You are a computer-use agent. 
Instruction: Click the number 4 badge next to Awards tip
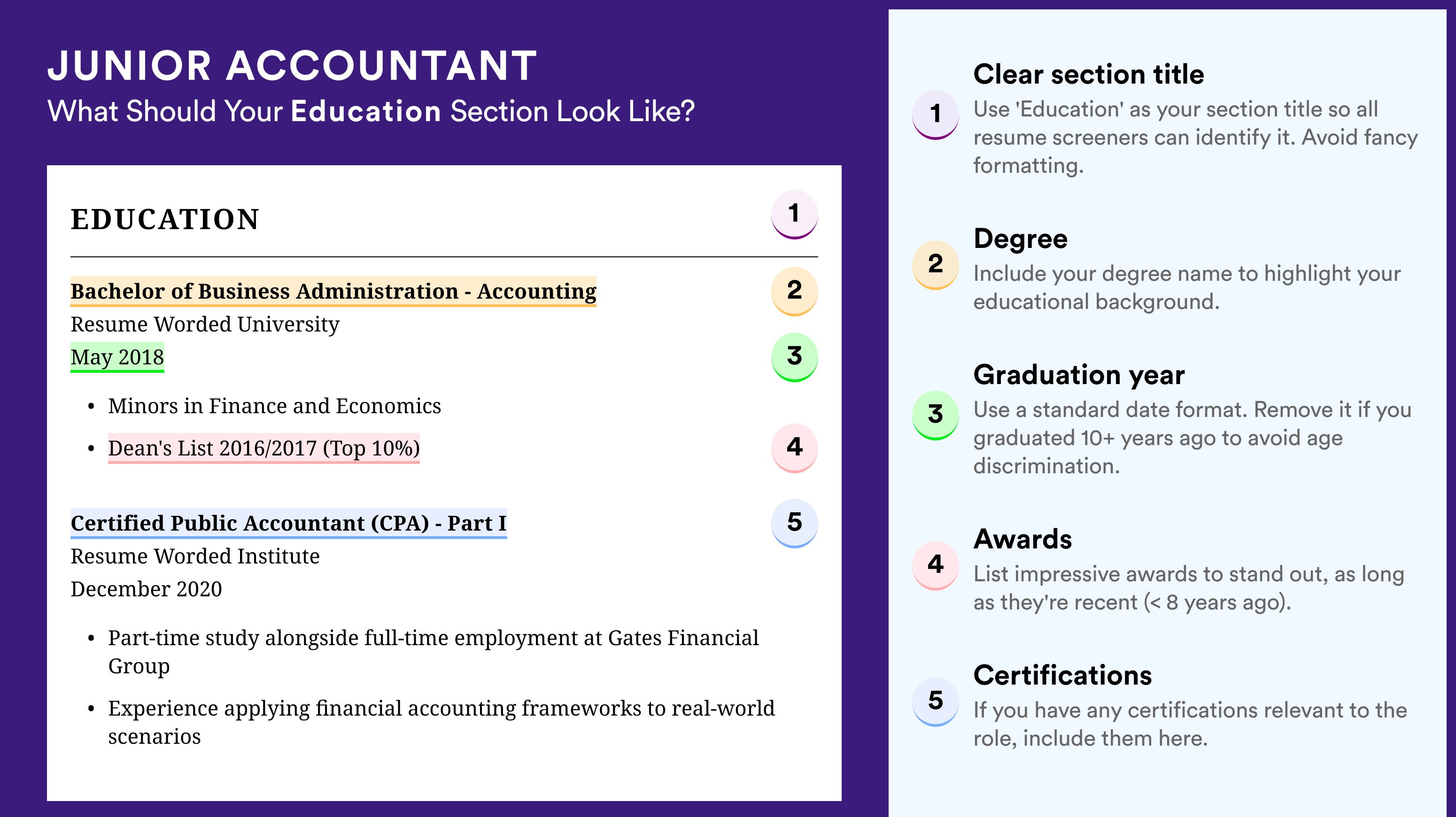(x=936, y=566)
